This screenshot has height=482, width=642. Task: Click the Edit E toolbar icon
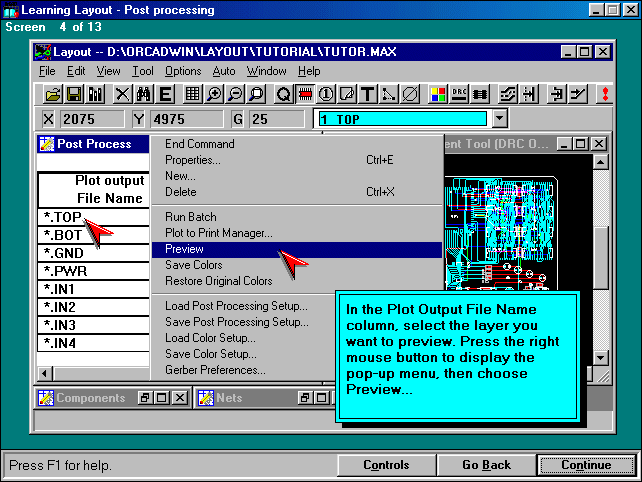pos(164,94)
